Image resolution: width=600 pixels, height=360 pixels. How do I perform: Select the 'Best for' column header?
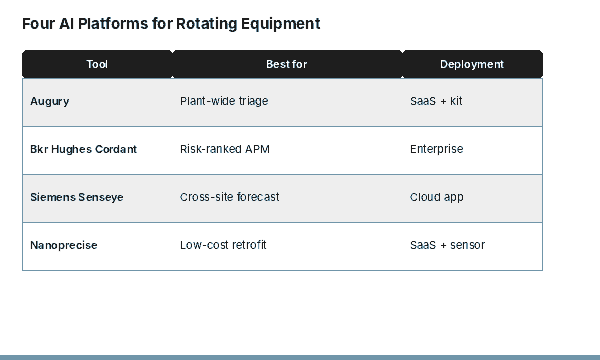click(287, 64)
